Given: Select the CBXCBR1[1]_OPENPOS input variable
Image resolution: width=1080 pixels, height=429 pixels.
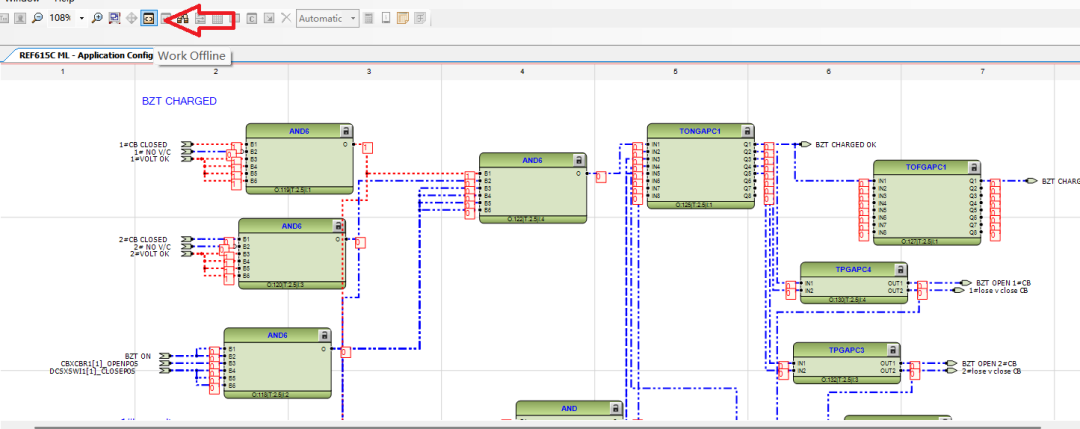Looking at the screenshot, I should [x=99, y=363].
